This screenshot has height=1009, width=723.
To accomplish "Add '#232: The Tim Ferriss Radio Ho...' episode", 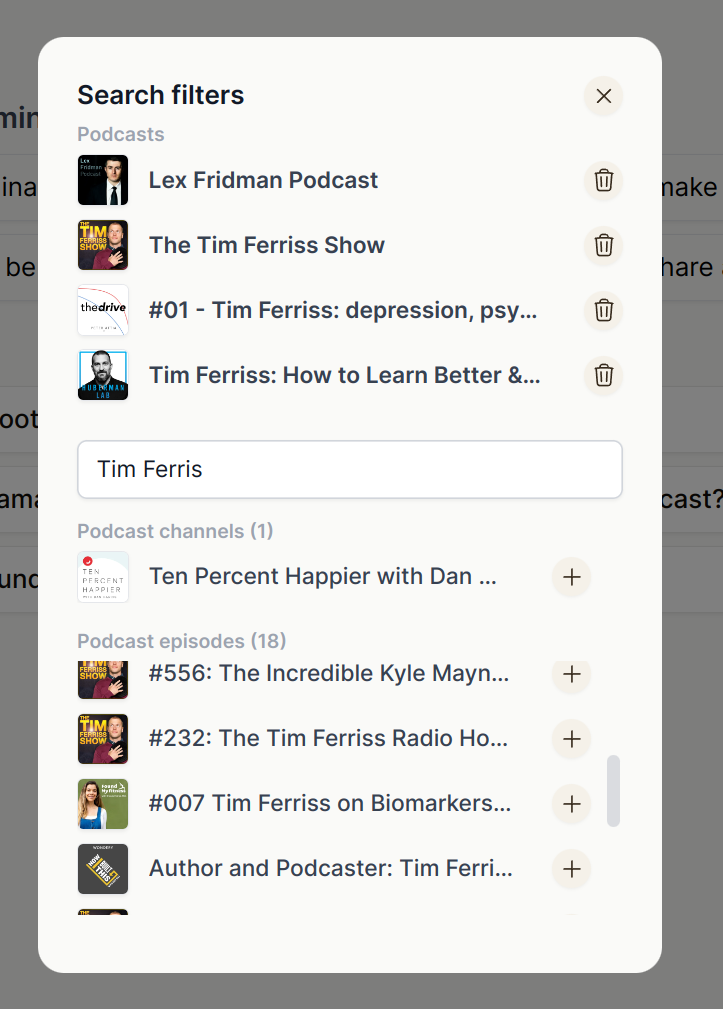I will pos(572,739).
